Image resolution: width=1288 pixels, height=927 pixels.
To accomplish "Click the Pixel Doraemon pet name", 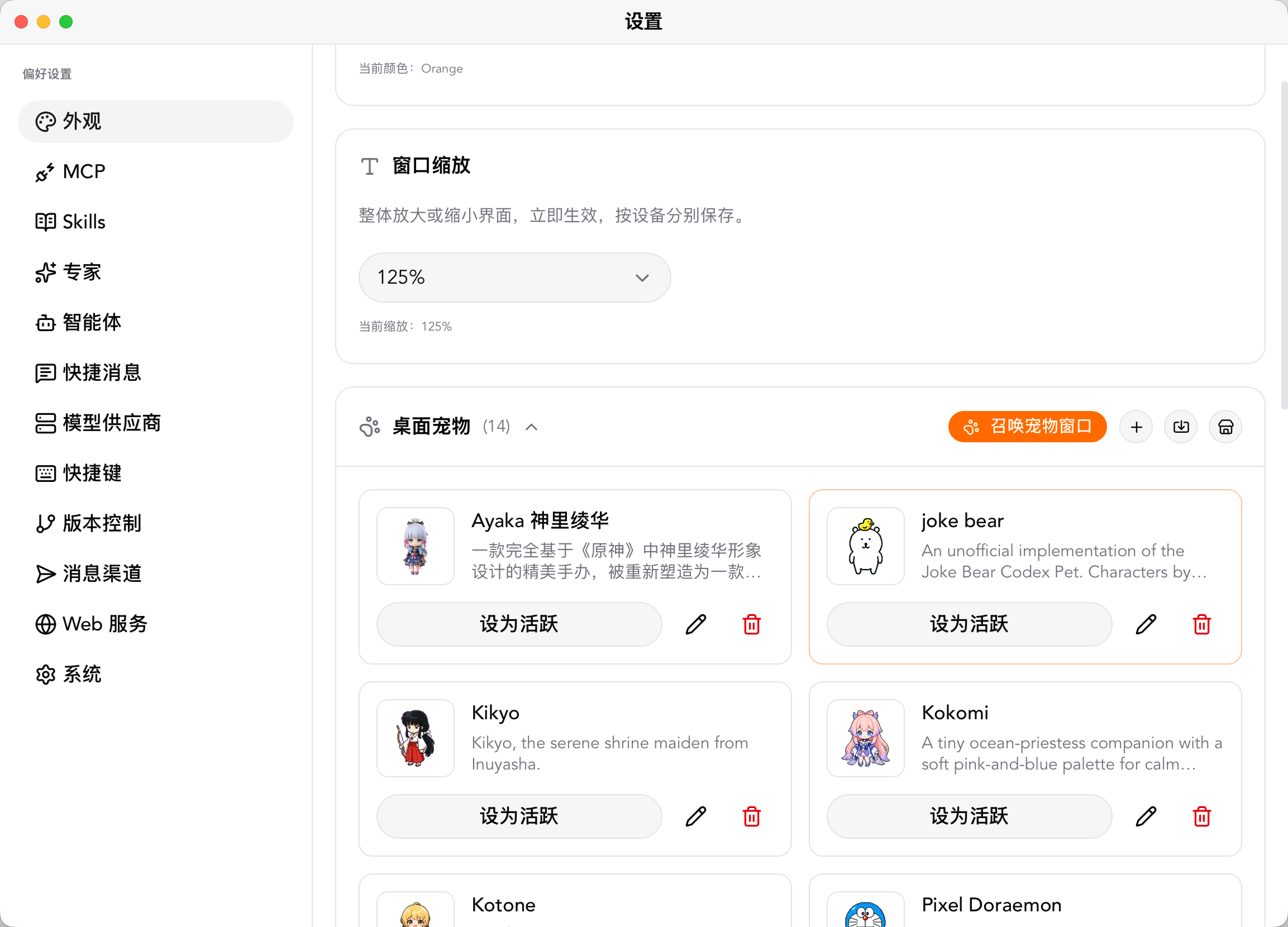I will [x=991, y=904].
